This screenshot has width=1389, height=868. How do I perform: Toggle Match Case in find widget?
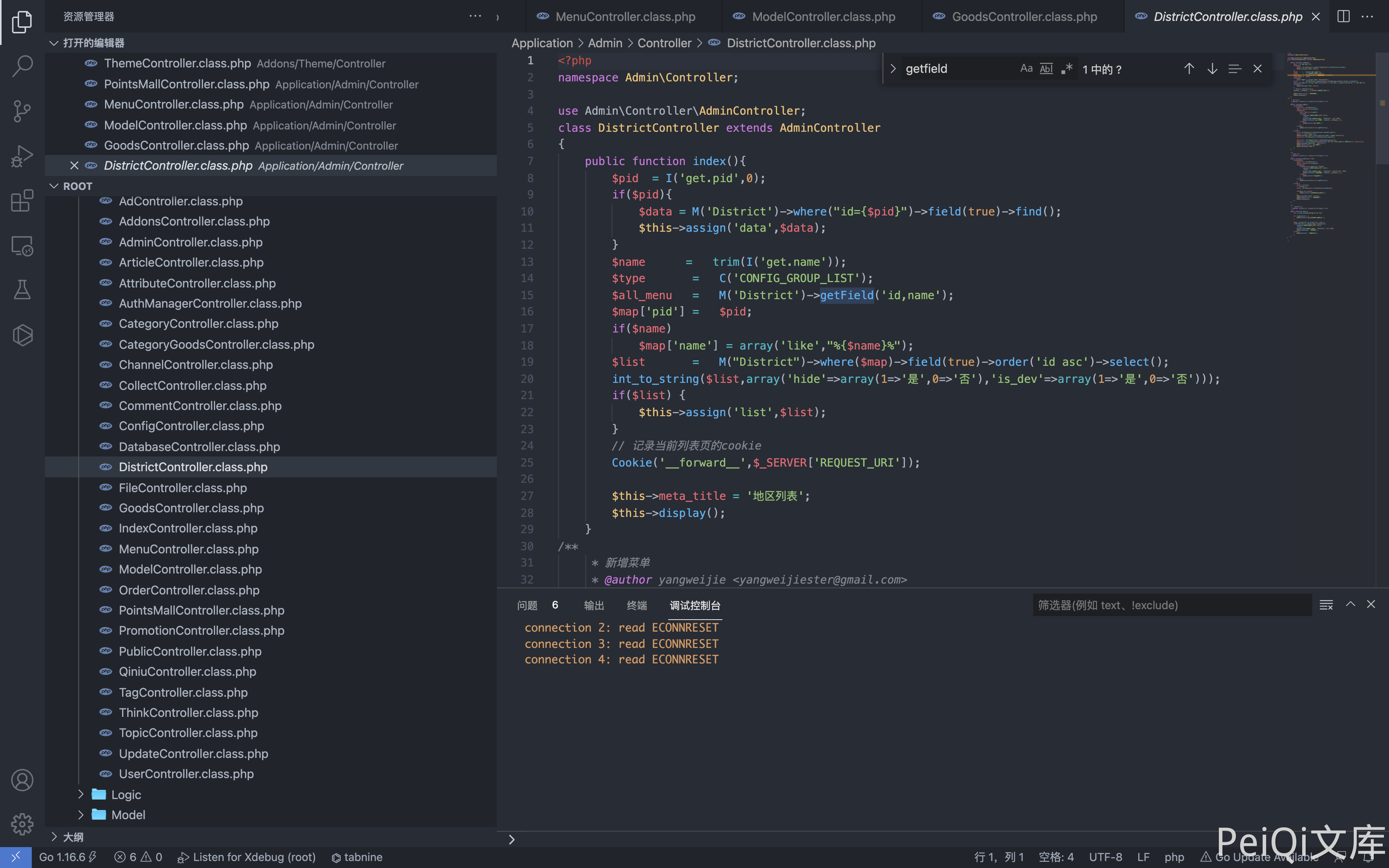(1026, 69)
